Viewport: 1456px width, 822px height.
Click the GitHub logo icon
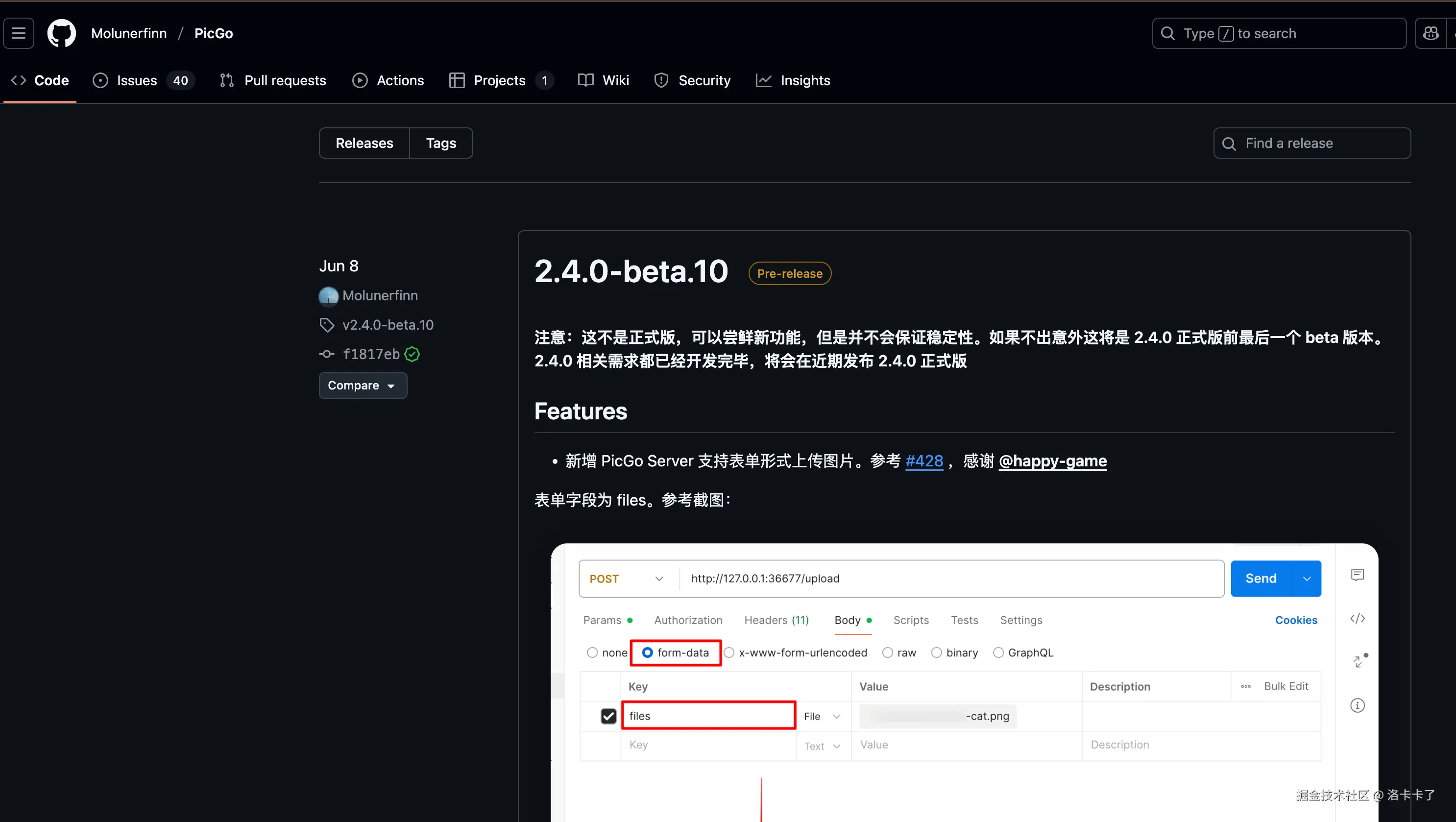click(x=62, y=33)
